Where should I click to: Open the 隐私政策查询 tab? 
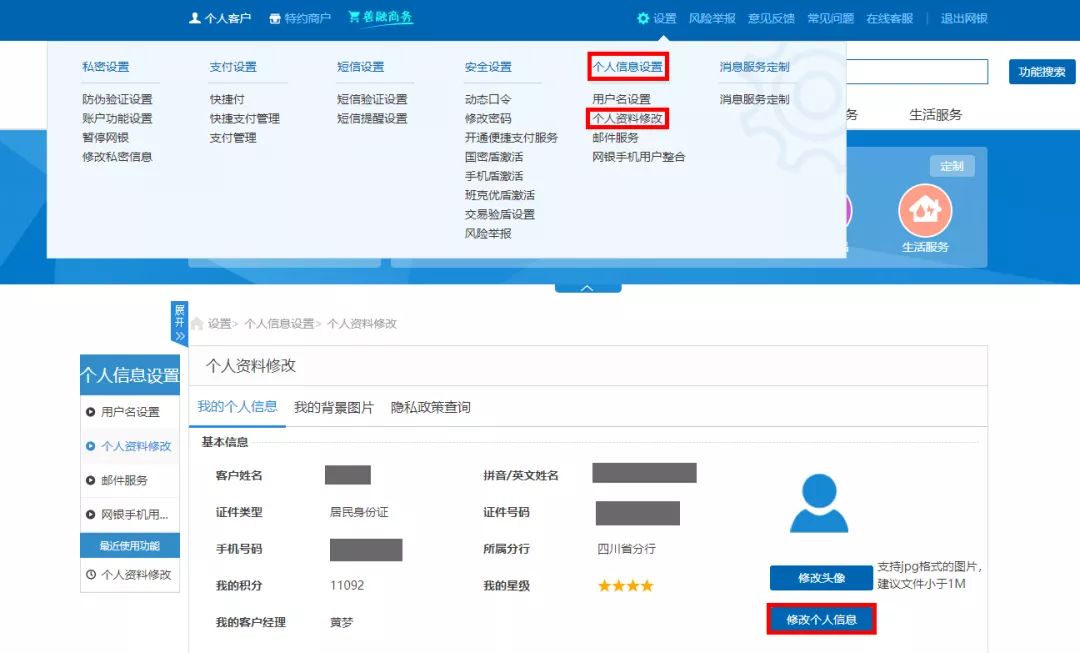click(x=430, y=407)
